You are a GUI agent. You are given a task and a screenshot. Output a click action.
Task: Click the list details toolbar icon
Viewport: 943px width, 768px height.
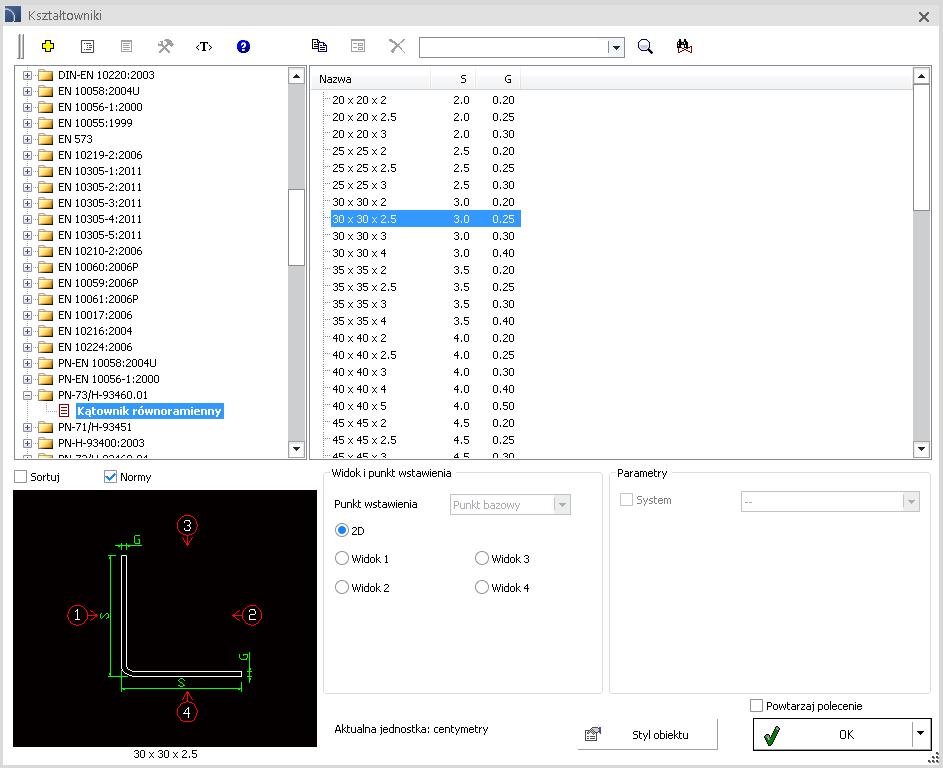(87, 46)
